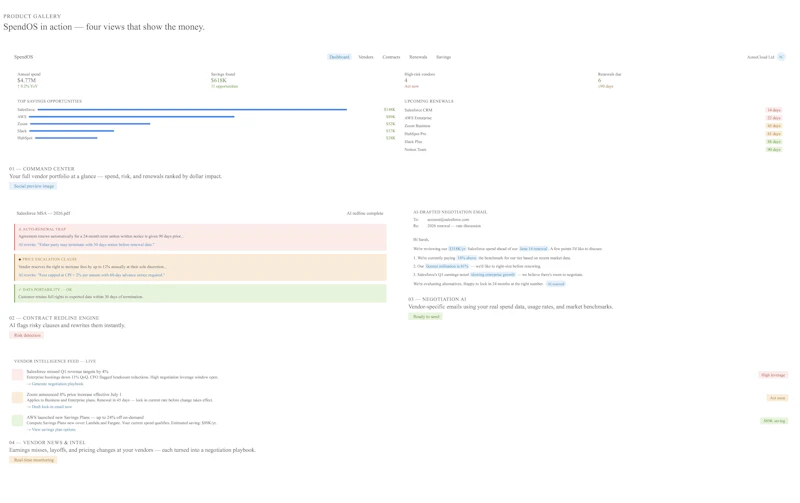Open the Price Escalation Clause card
The height and width of the screenshot is (503, 800).
tap(200, 267)
